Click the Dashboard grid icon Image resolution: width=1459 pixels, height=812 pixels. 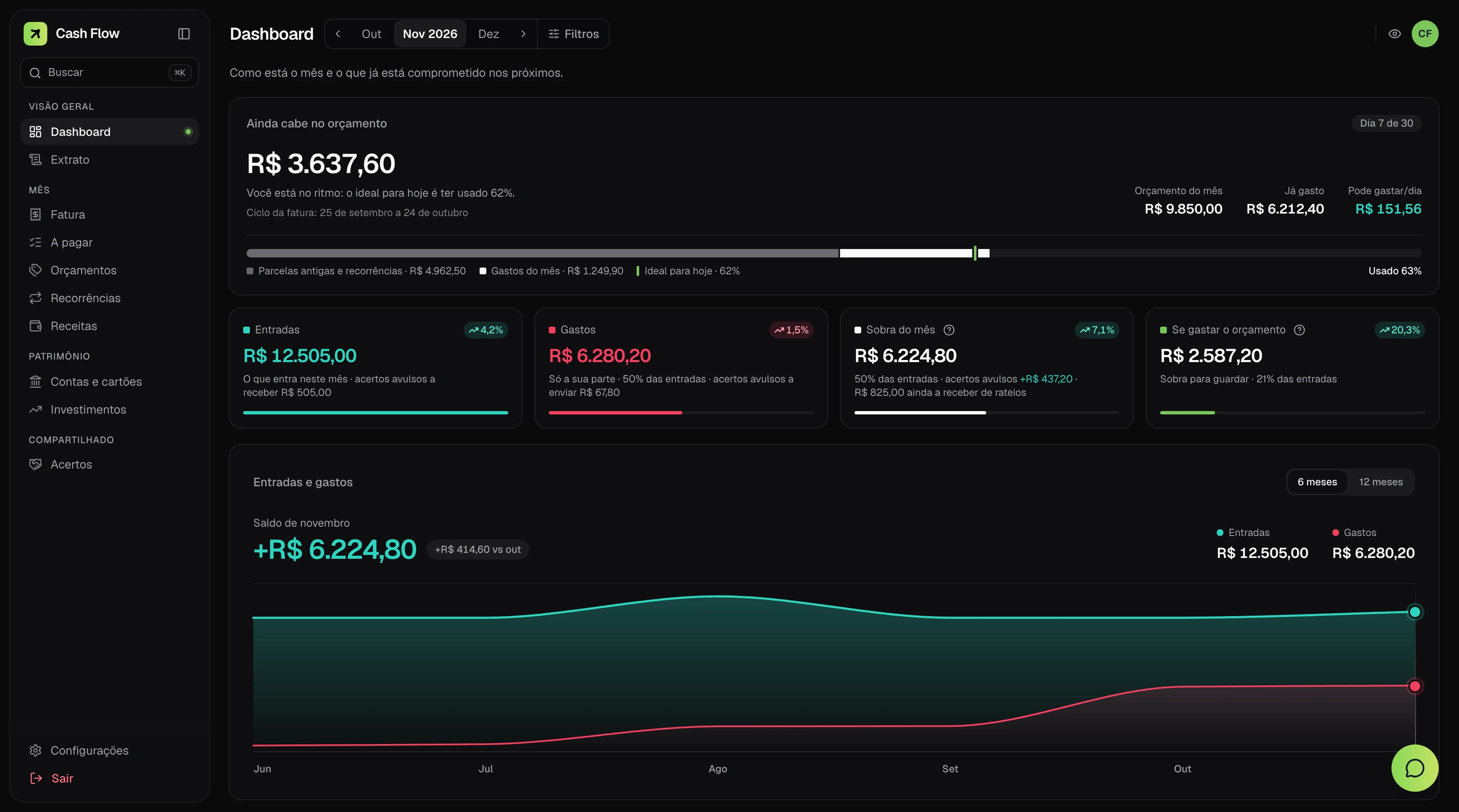click(x=35, y=132)
